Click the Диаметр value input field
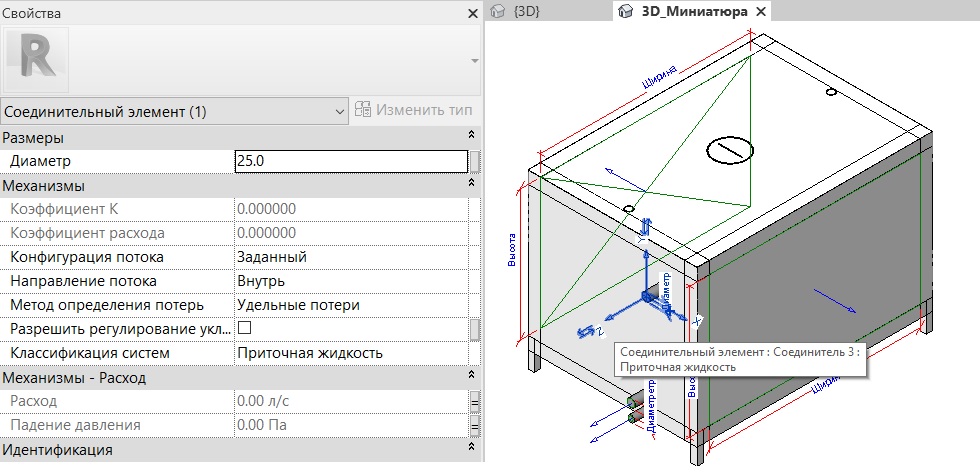Image resolution: width=980 pixels, height=473 pixels. (350, 161)
